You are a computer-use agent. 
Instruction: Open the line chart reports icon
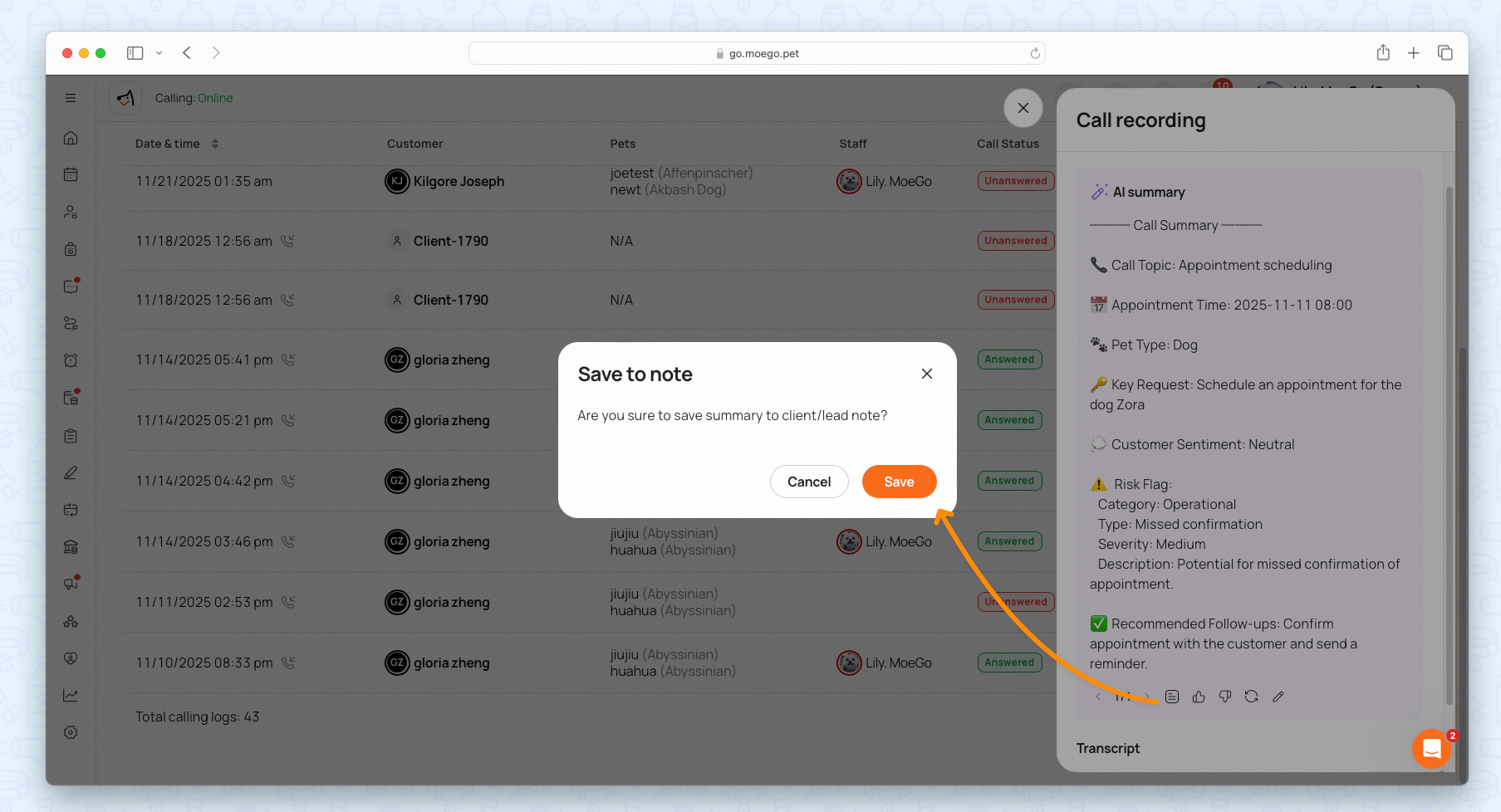[71, 695]
